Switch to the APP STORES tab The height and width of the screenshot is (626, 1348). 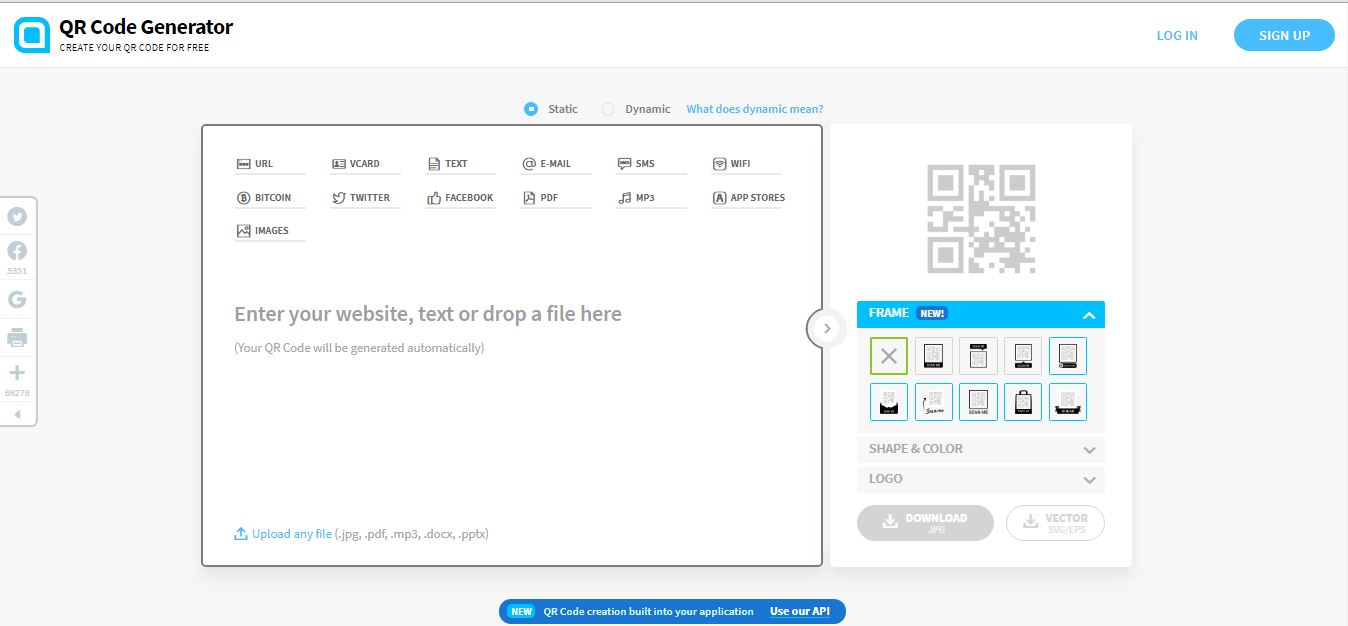point(748,198)
